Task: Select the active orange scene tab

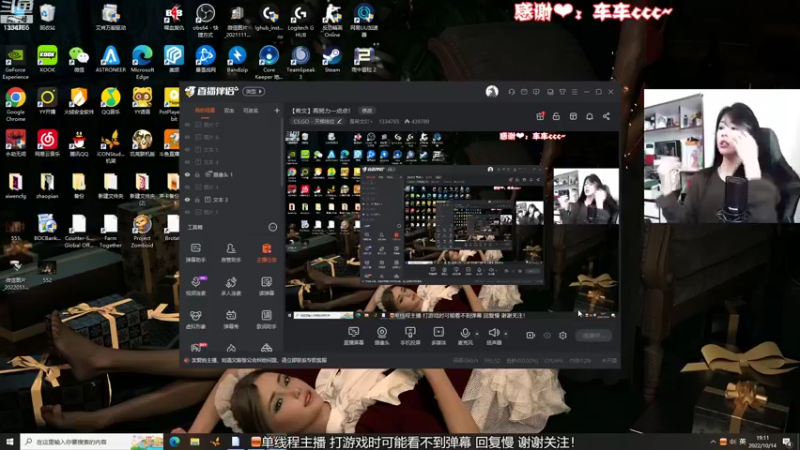Action: tap(205, 111)
